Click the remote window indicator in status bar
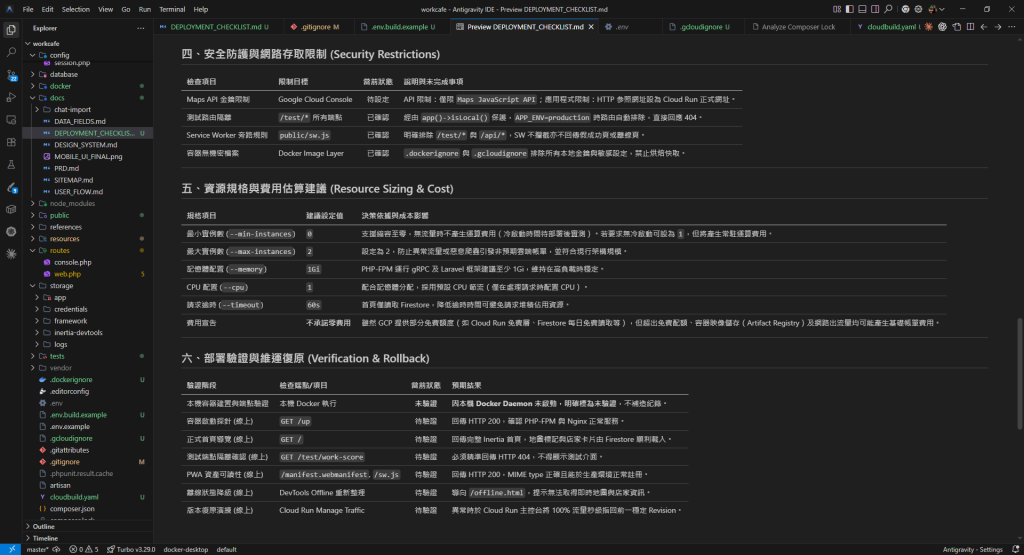Image resolution: width=1024 pixels, height=555 pixels. pos(11,549)
